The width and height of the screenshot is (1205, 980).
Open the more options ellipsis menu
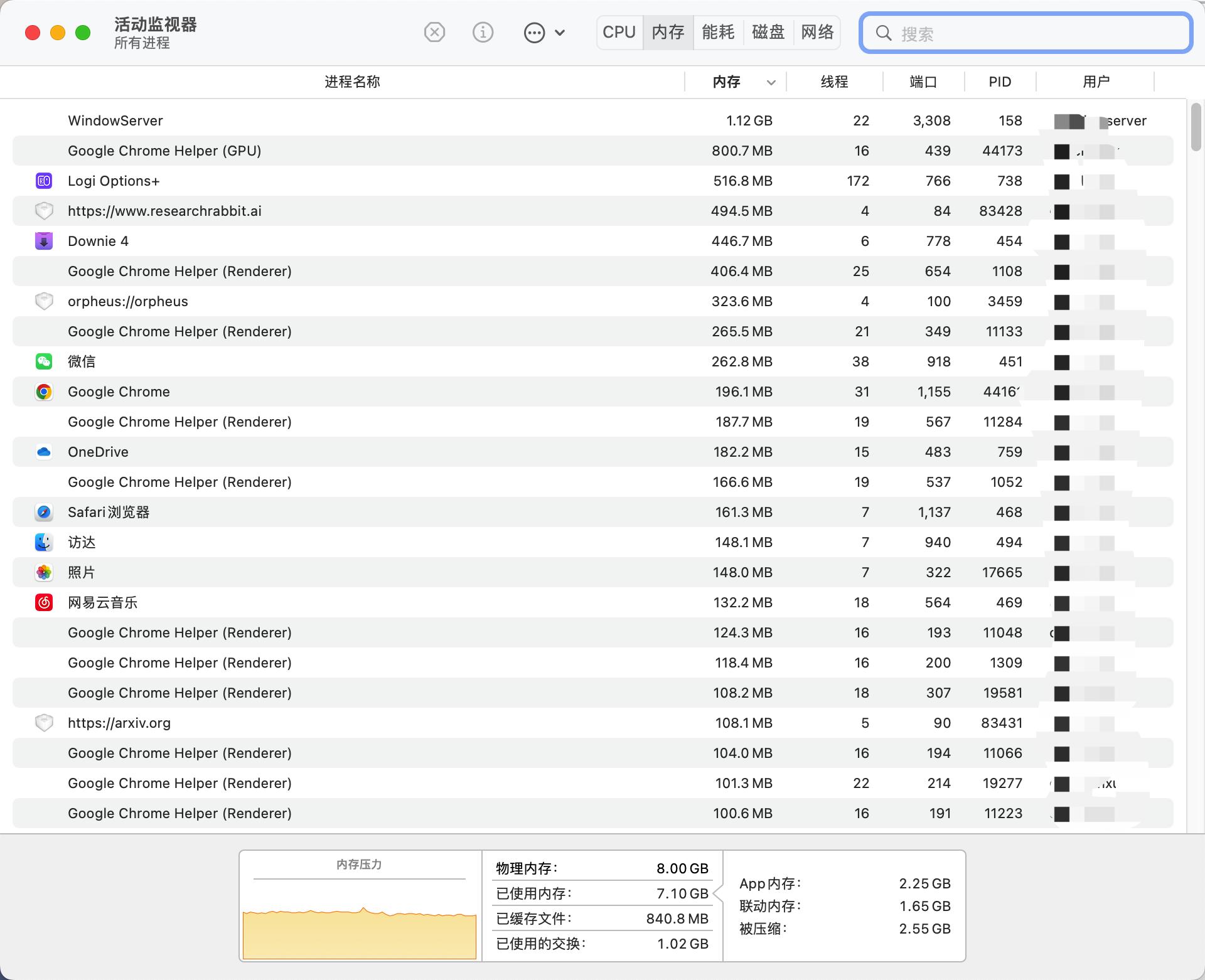pyautogui.click(x=535, y=32)
